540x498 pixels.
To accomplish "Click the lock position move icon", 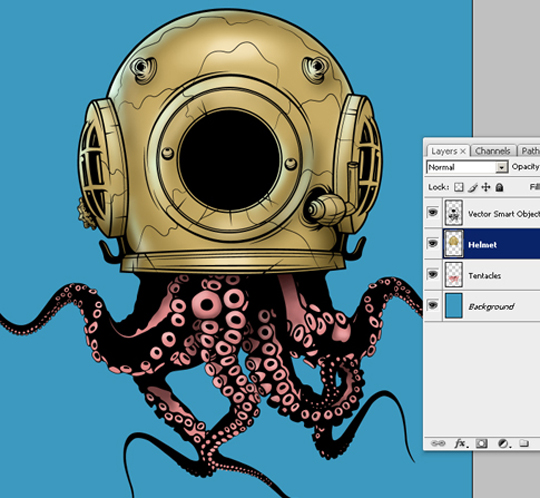I will click(x=486, y=187).
